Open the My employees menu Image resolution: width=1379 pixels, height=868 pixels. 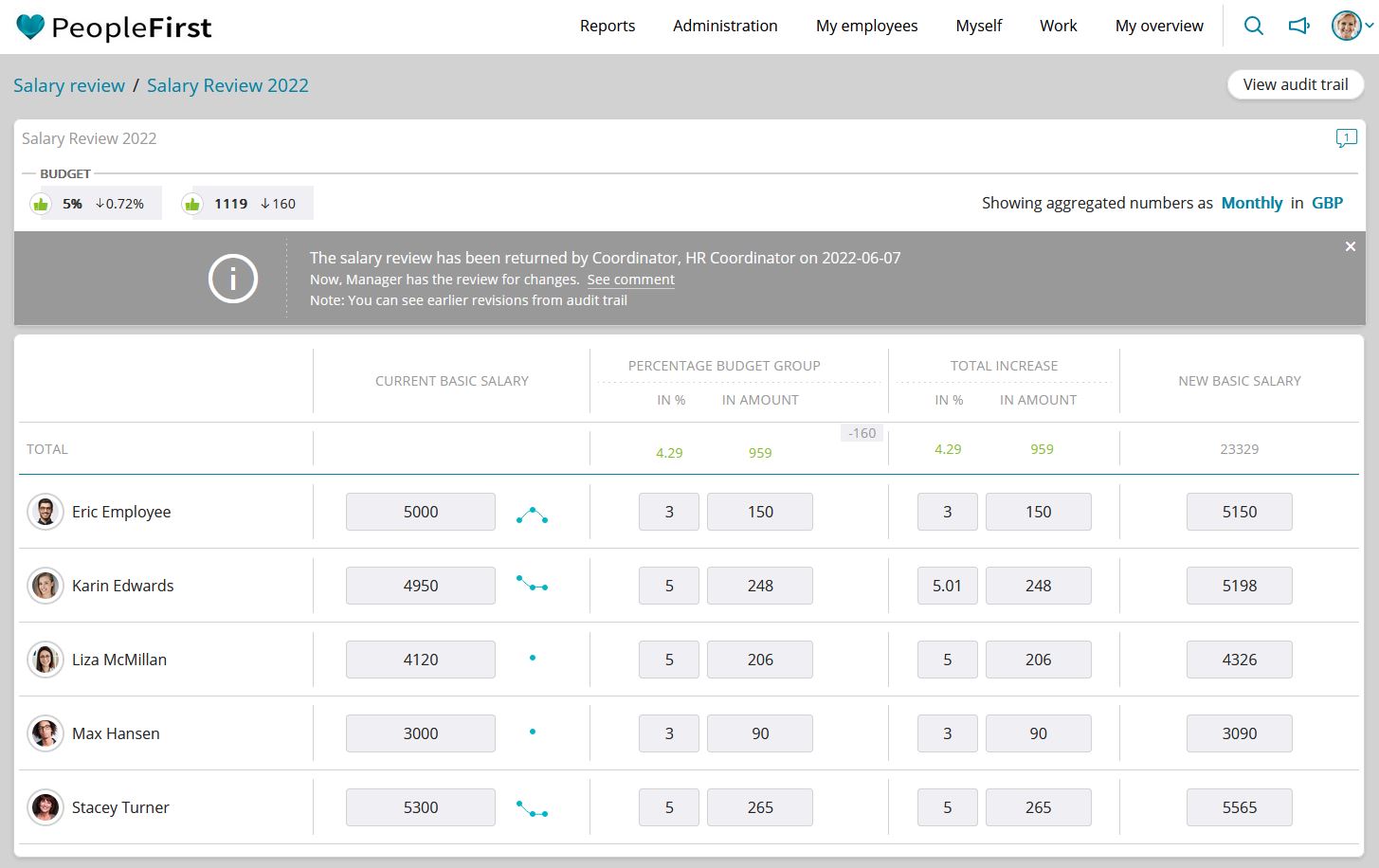[x=866, y=26]
